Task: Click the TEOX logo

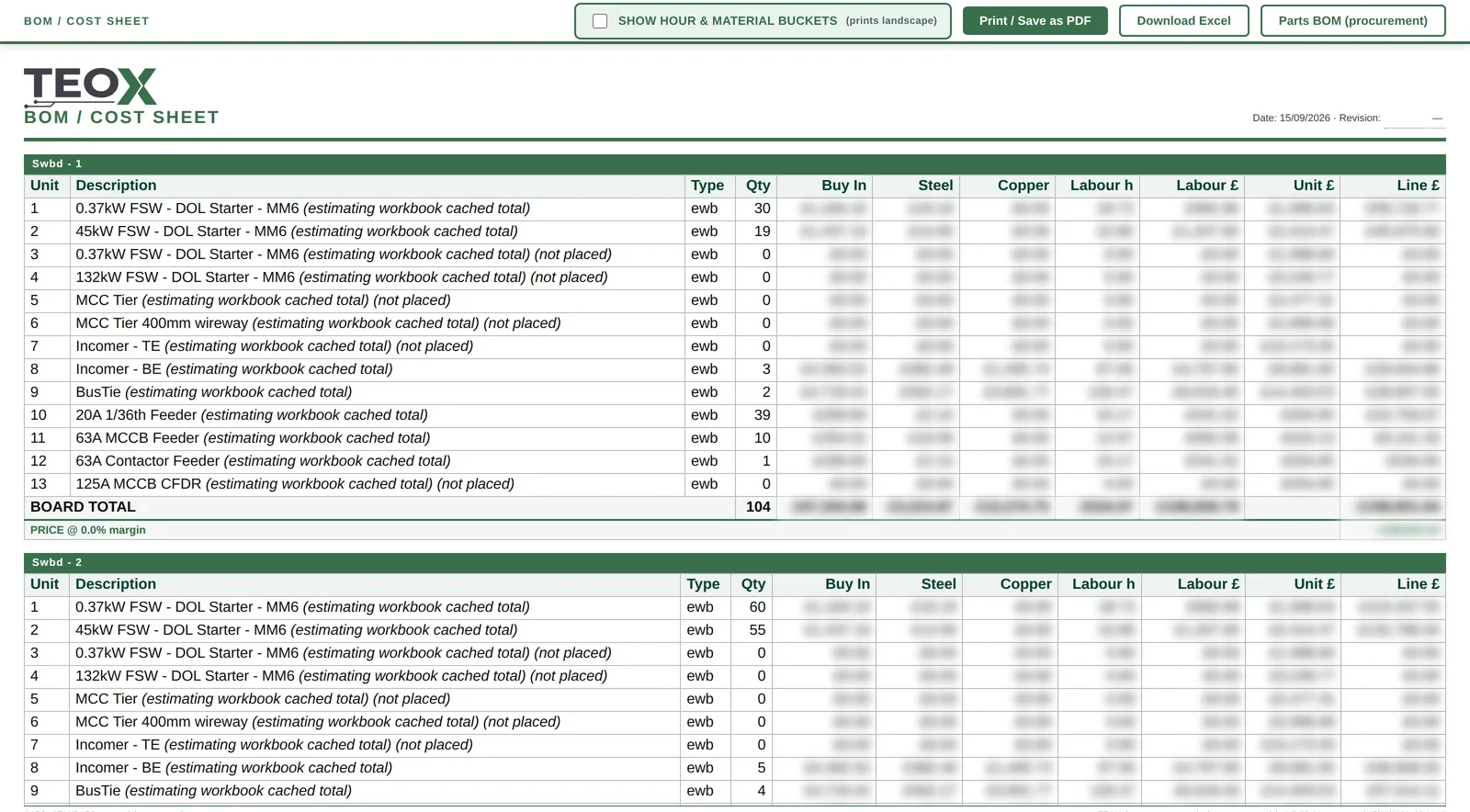Action: point(90,86)
